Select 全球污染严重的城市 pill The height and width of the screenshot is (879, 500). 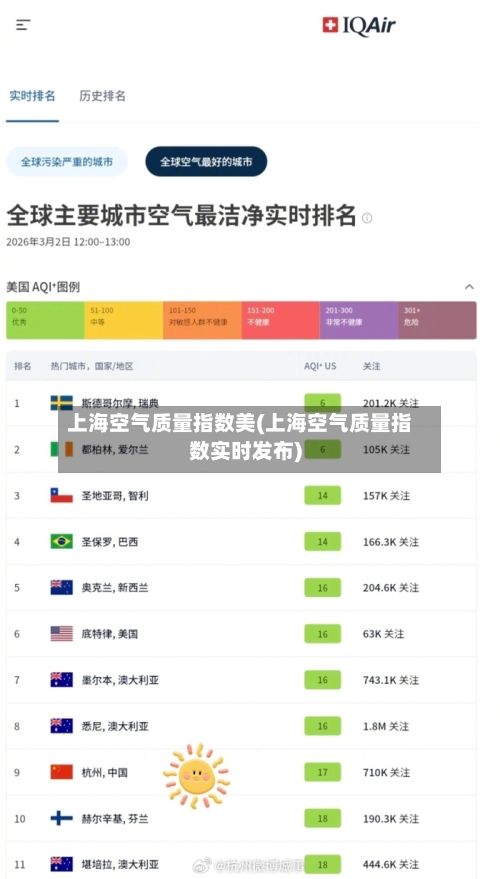pos(67,162)
